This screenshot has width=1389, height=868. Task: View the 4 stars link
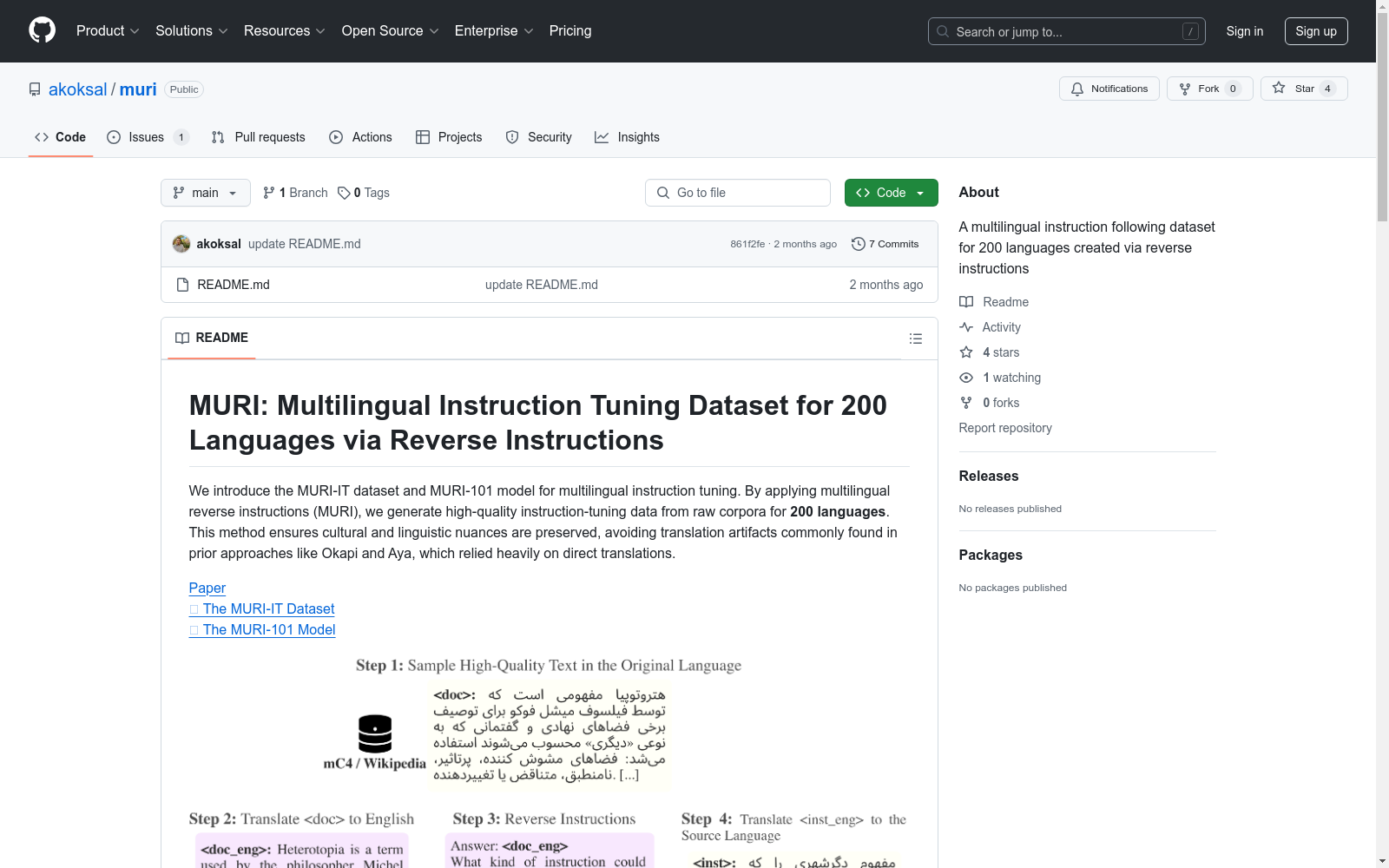[x=990, y=352]
